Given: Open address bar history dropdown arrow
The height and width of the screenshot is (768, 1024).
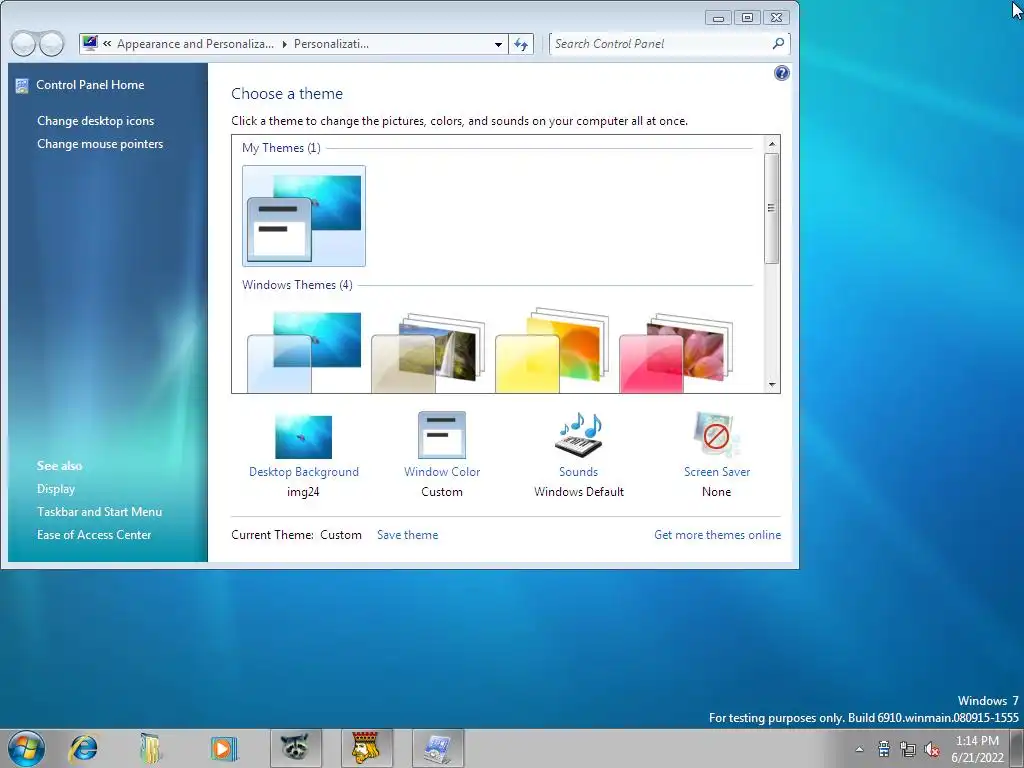Looking at the screenshot, I should click(498, 44).
